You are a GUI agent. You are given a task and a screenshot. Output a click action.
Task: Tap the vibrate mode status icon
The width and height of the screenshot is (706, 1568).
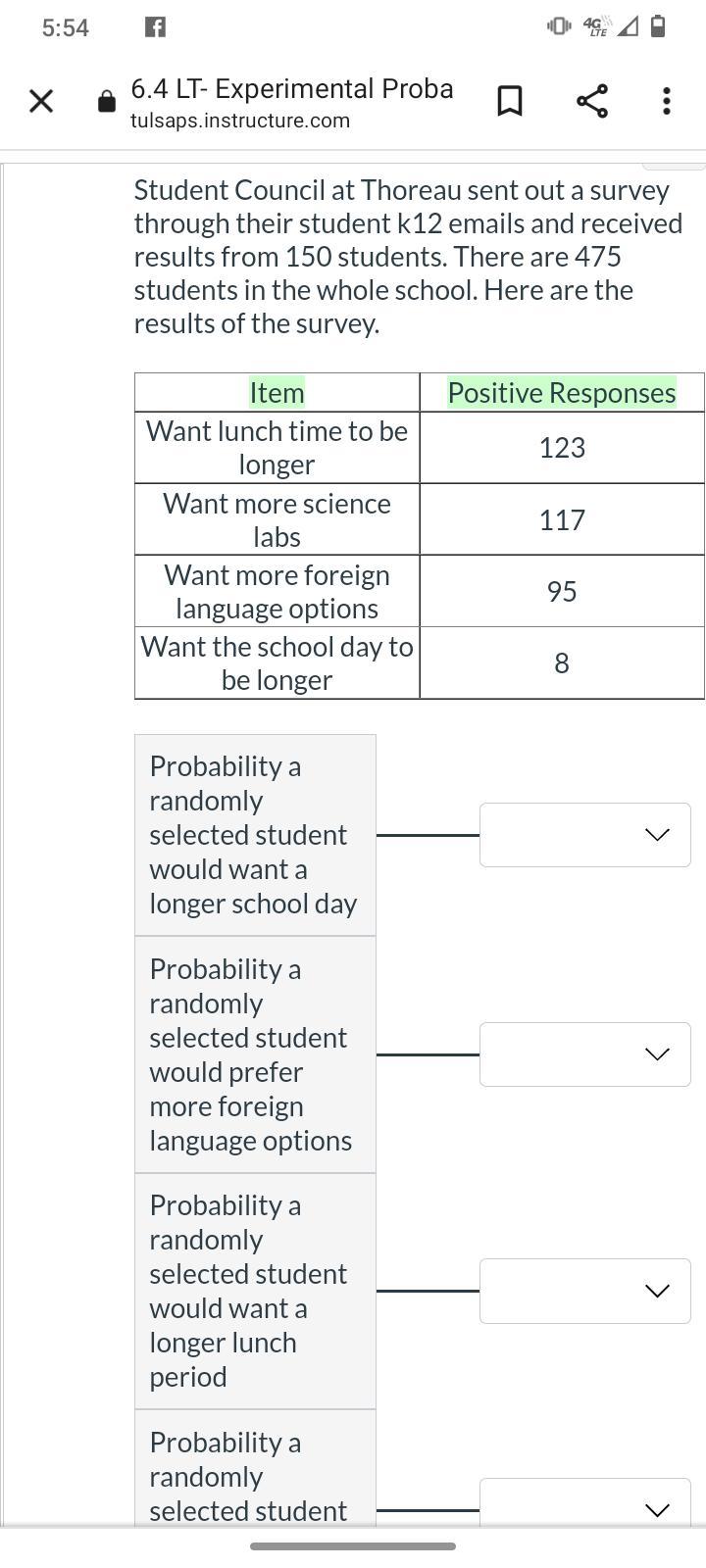coord(559,26)
